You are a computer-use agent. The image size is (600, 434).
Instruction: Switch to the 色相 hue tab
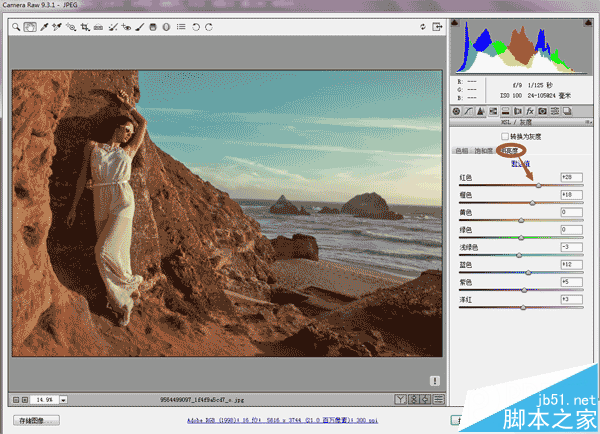[462, 151]
